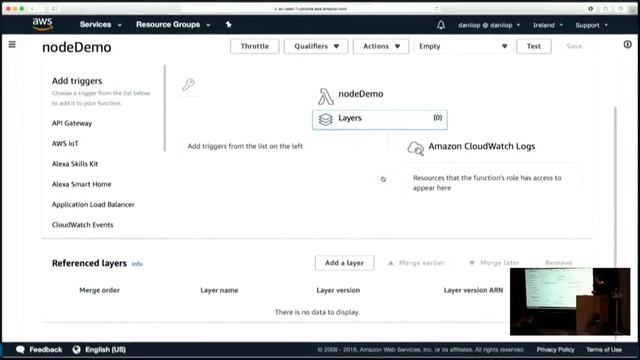Open the danilop account dropdown
This screenshot has height=360, width=640.
(489, 25)
